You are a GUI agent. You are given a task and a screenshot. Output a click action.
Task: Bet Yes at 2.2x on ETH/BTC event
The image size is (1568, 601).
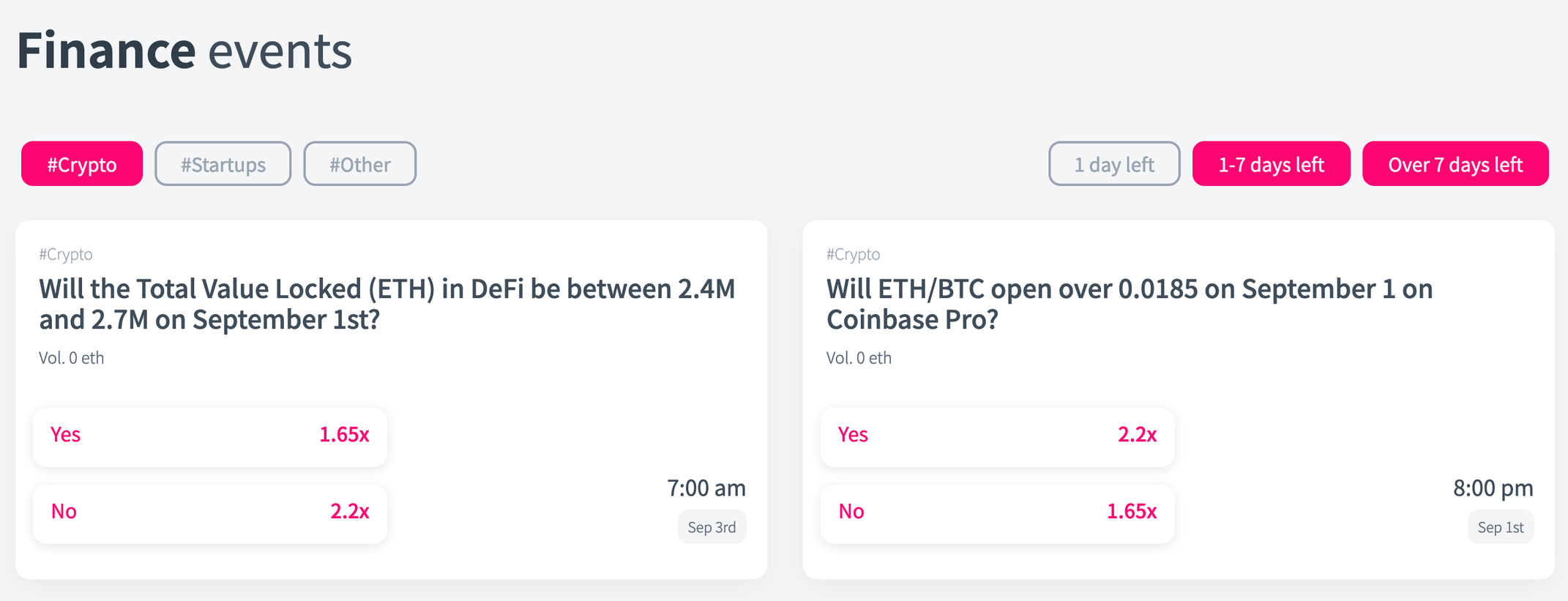coord(998,437)
